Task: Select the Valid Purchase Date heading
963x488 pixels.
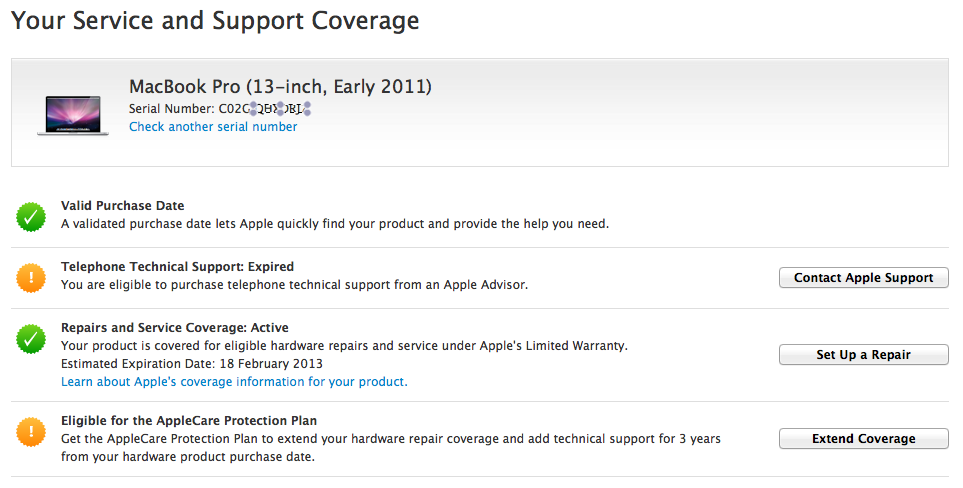Action: point(123,206)
